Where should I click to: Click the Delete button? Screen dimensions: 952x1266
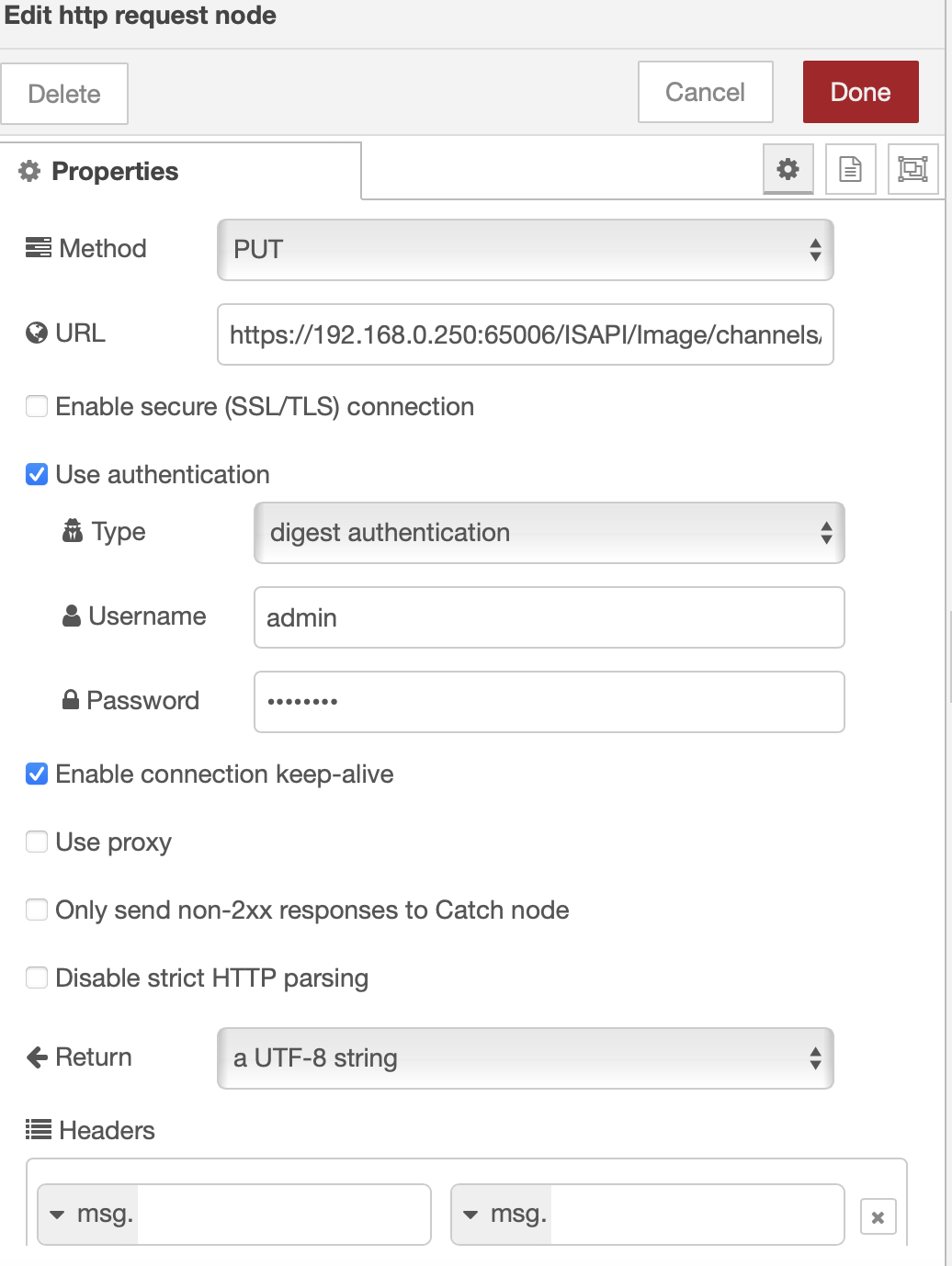click(x=64, y=93)
